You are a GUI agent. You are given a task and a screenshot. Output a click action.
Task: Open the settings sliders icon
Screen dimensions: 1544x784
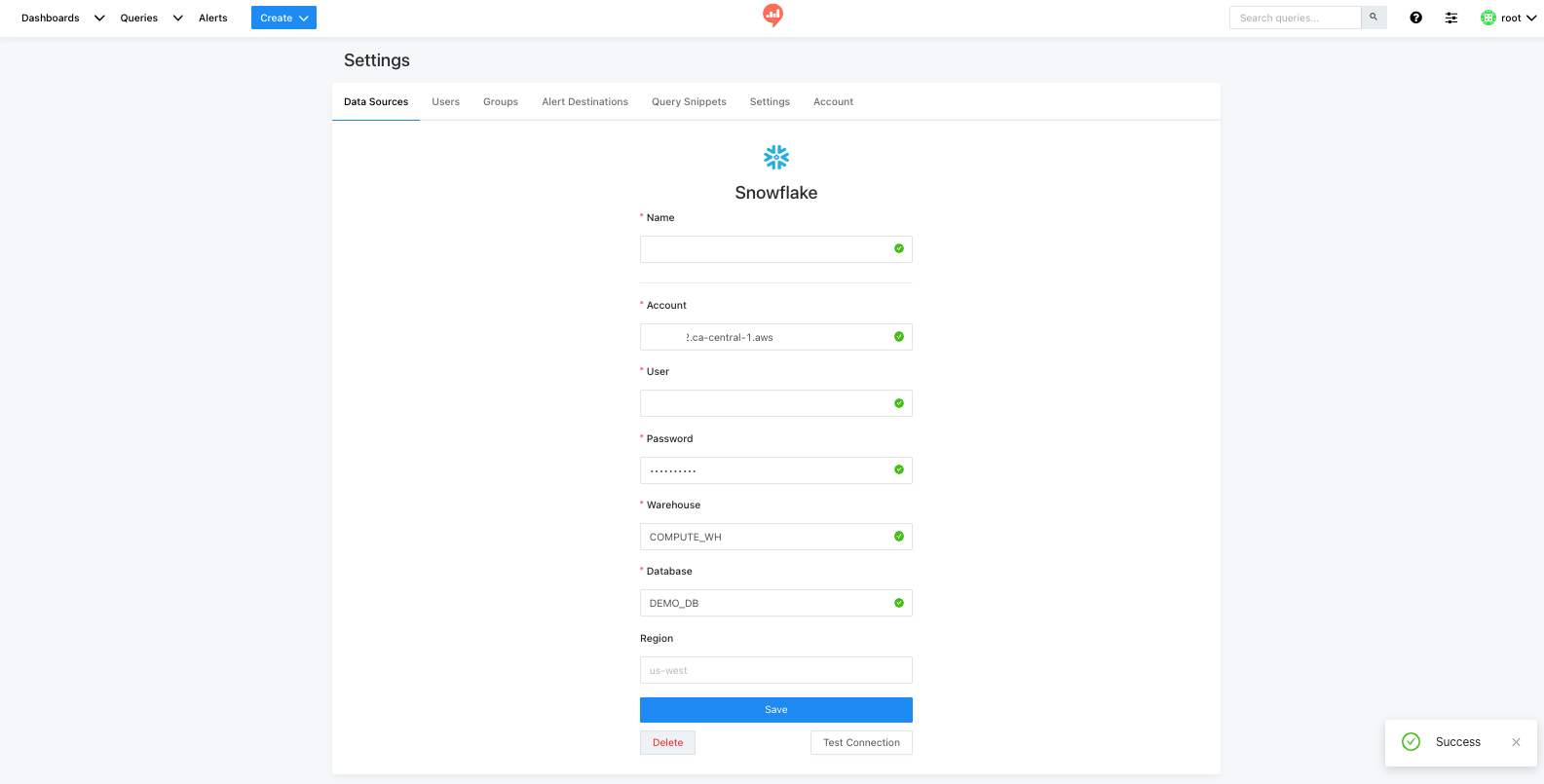click(x=1451, y=18)
